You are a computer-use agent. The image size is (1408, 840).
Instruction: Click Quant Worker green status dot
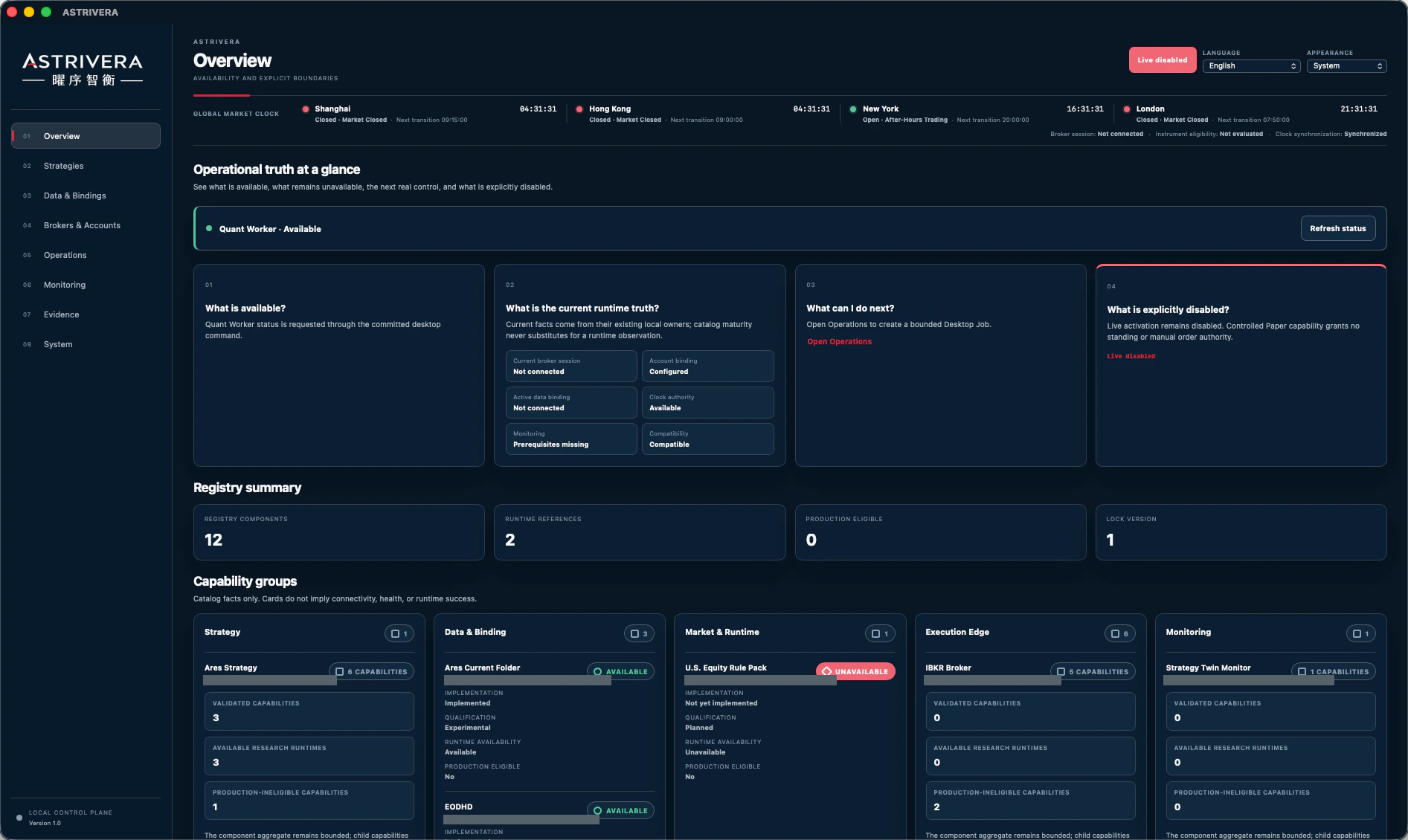pyautogui.click(x=209, y=229)
